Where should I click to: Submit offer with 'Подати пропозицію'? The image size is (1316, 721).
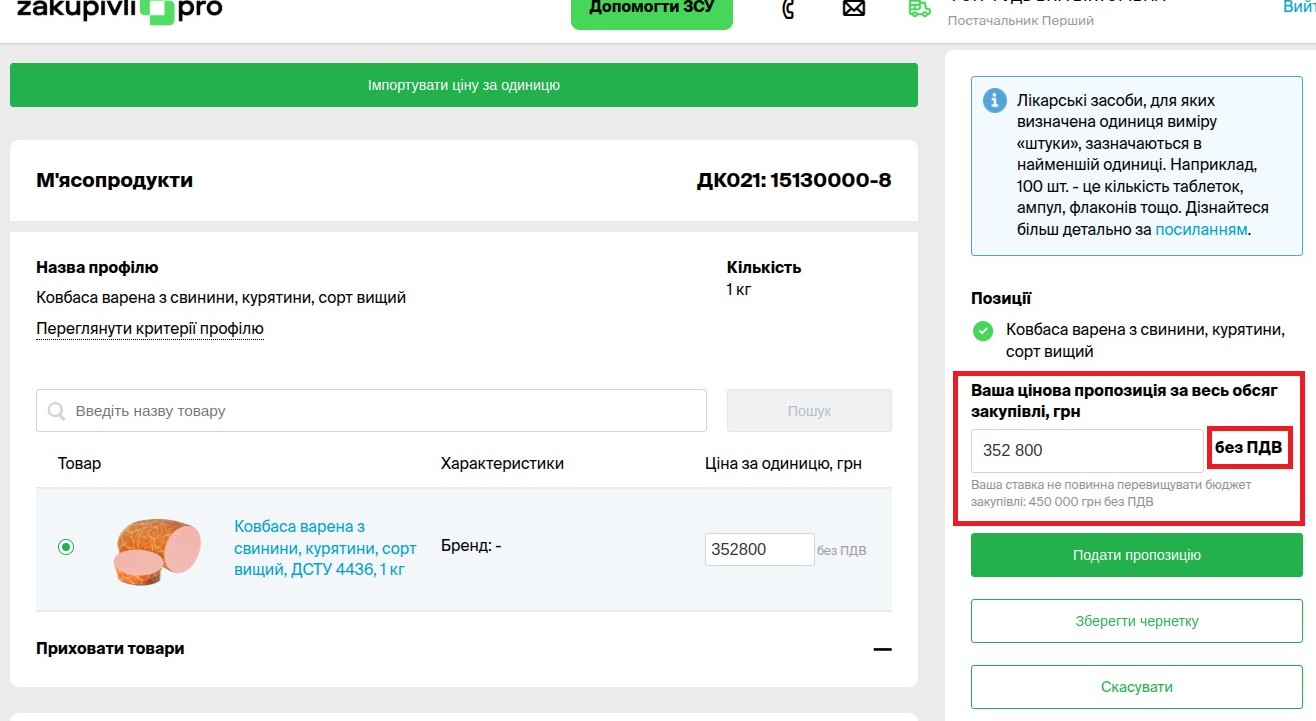coord(1136,555)
